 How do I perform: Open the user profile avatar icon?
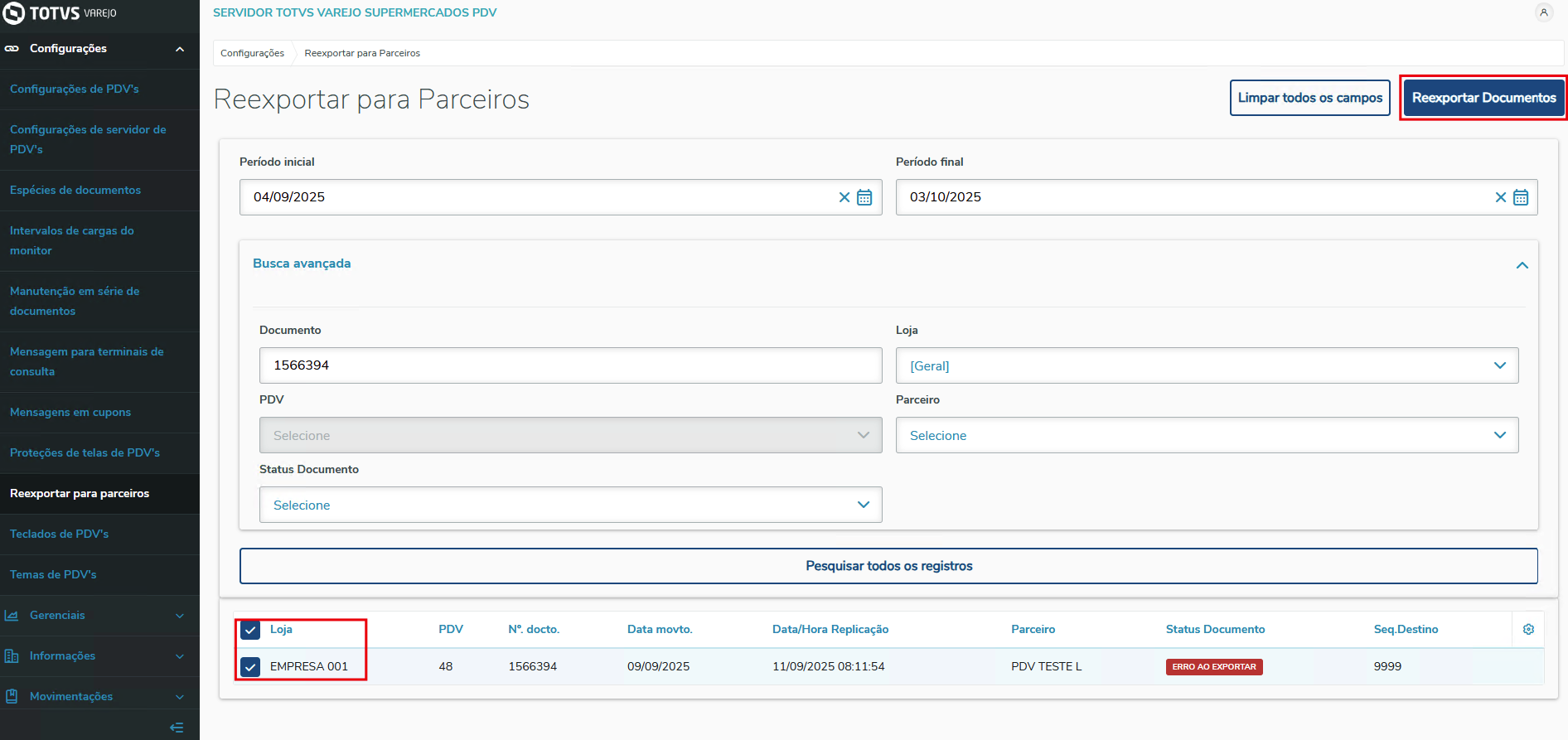(1543, 12)
